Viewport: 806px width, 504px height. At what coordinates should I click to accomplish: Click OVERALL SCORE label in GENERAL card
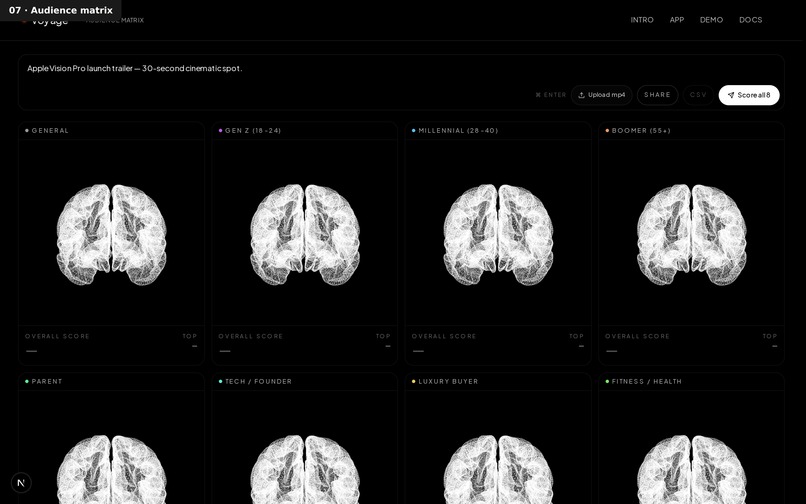(x=58, y=336)
